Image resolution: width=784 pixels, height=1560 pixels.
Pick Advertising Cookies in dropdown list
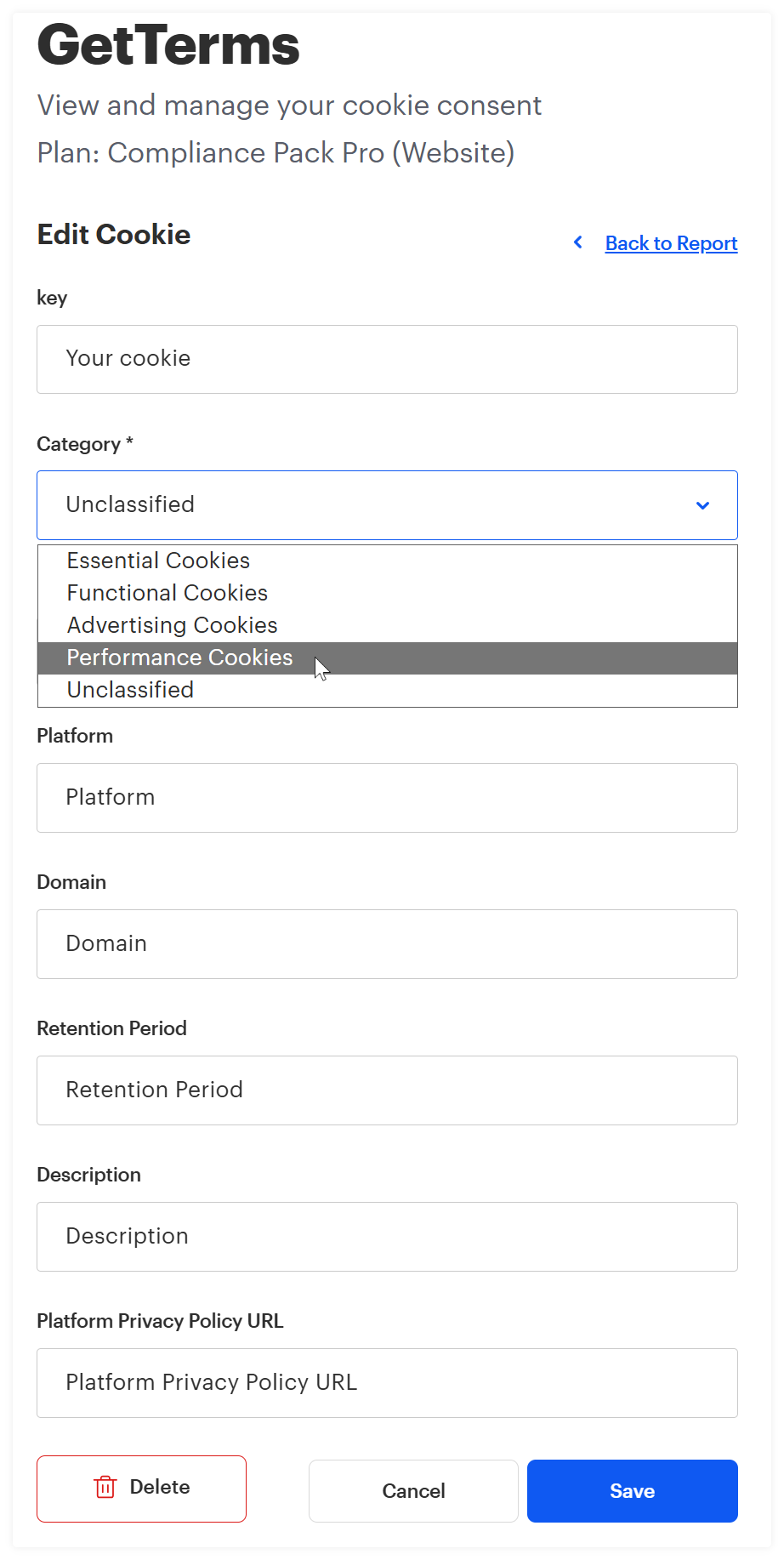[173, 625]
